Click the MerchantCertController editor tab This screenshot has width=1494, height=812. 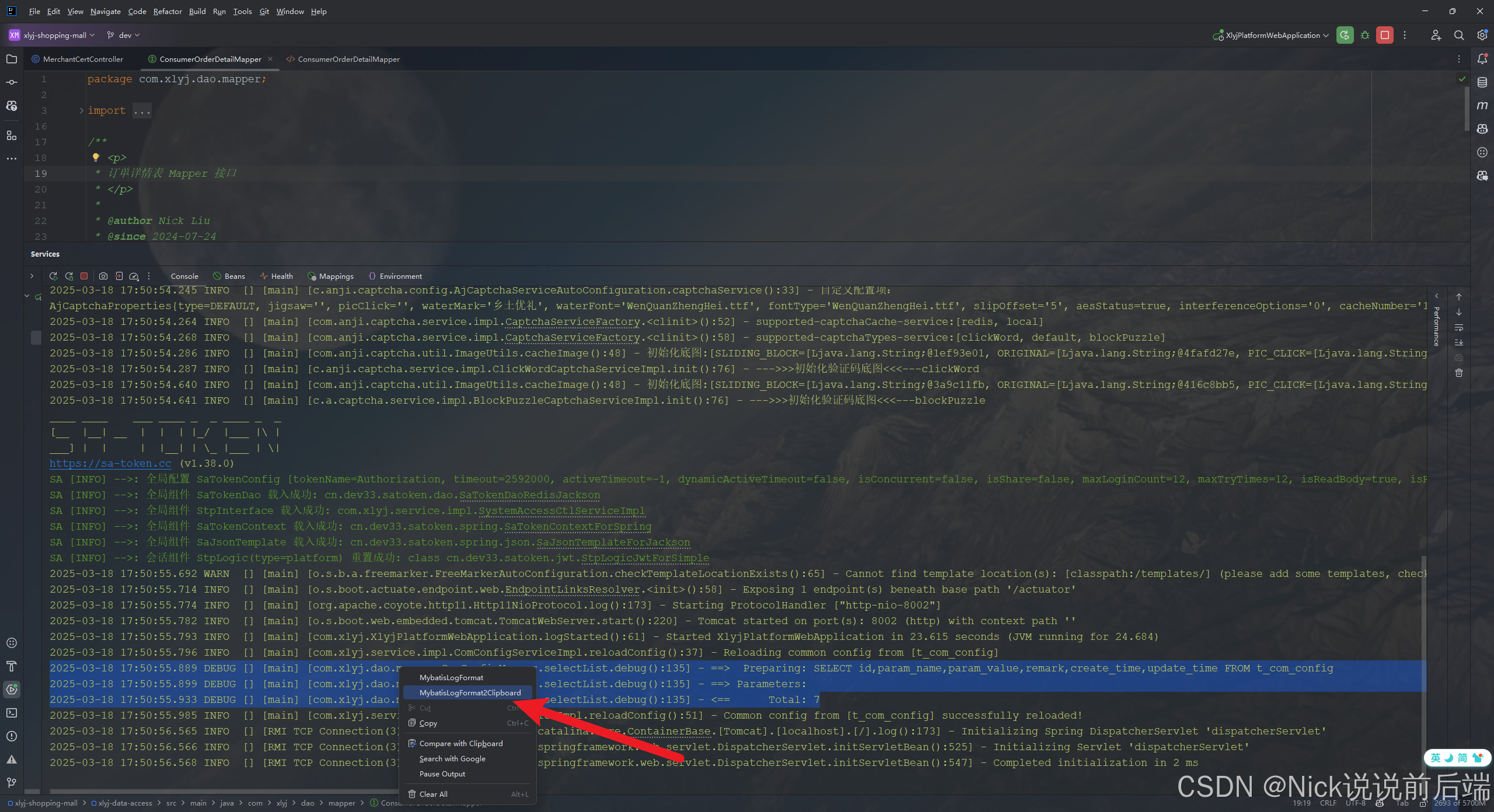83,59
